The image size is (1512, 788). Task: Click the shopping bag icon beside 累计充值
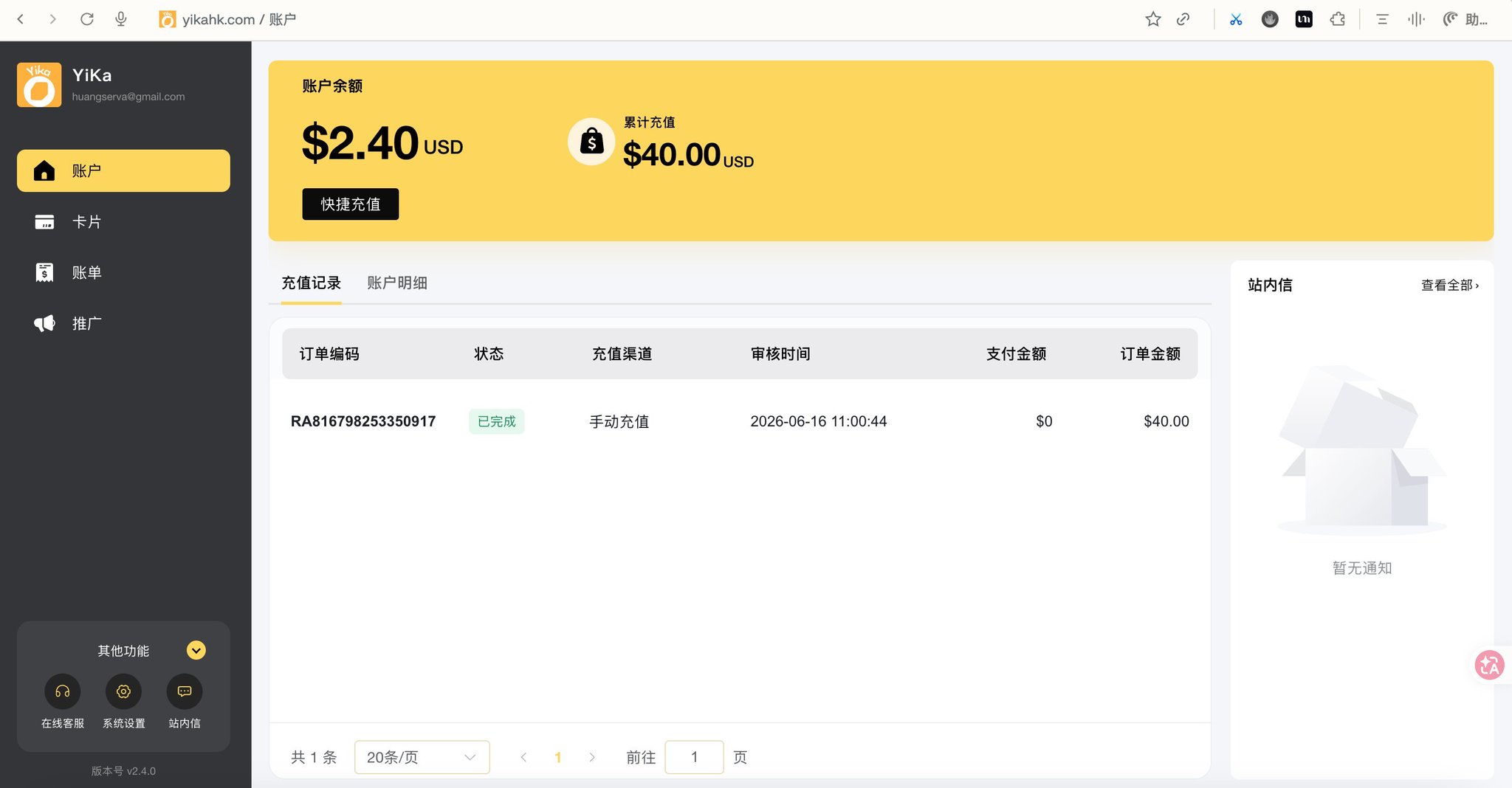point(591,141)
